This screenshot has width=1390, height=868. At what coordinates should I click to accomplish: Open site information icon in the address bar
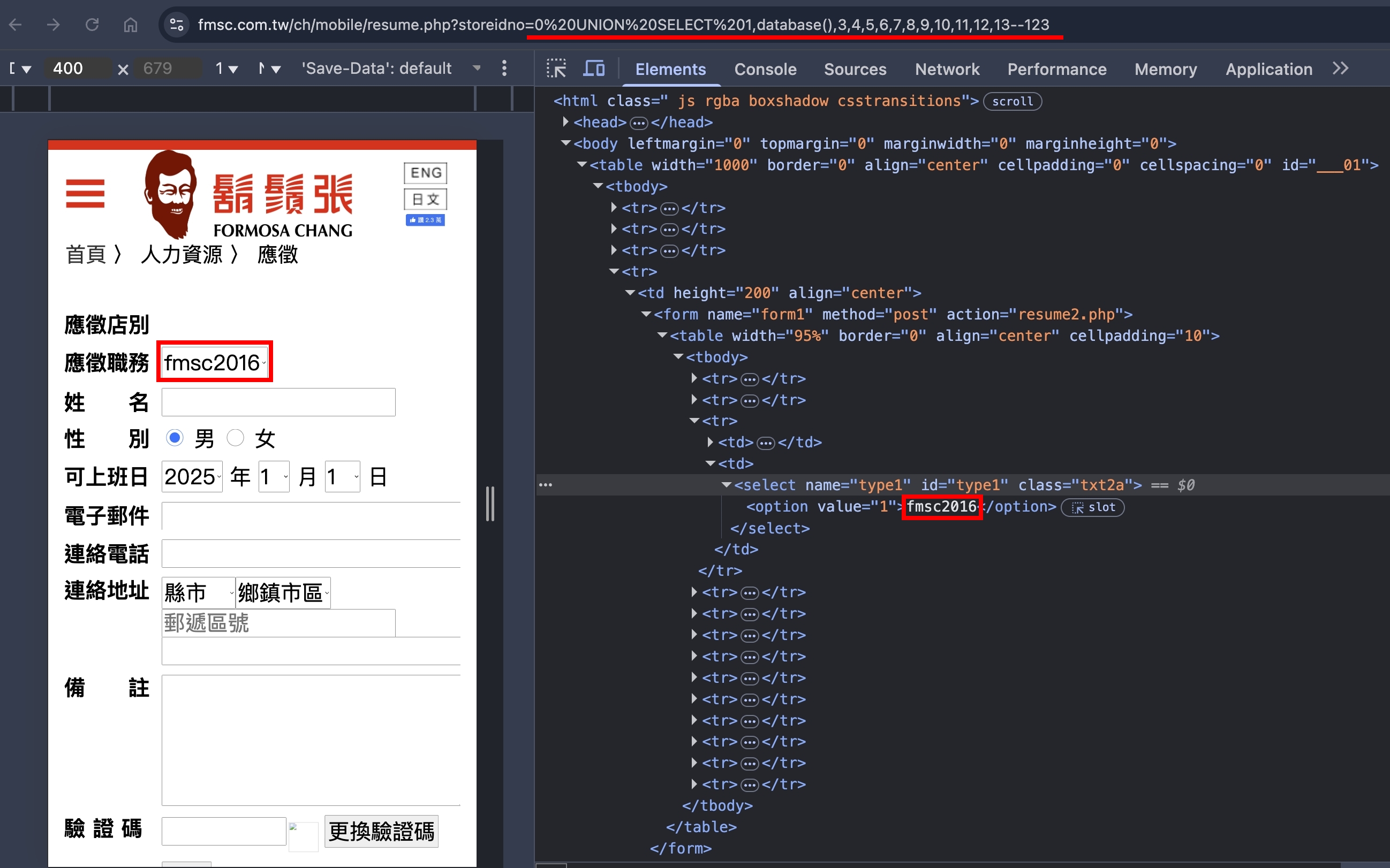pos(176,25)
